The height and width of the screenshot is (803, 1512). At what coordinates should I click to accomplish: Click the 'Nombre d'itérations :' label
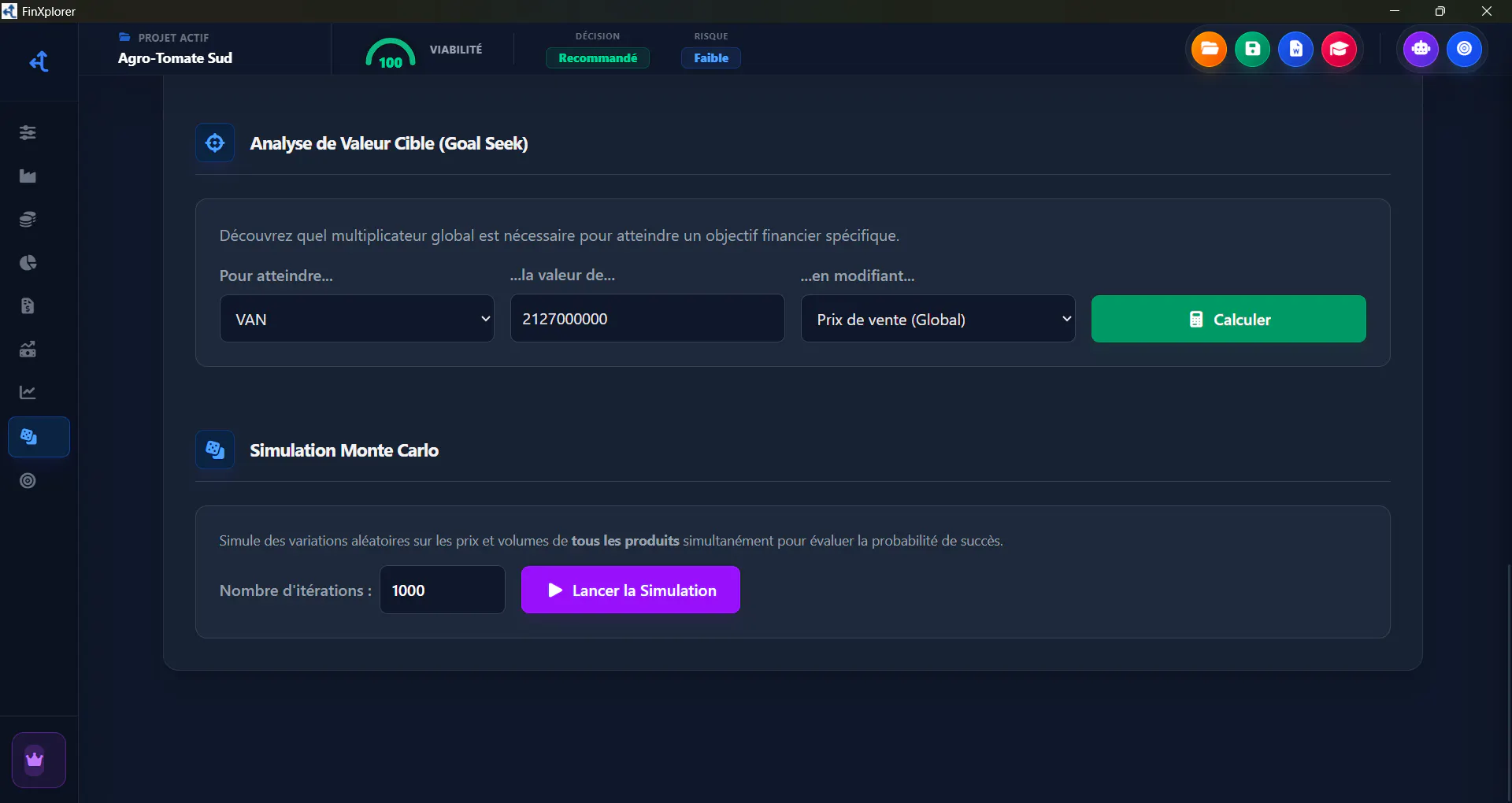coord(295,590)
